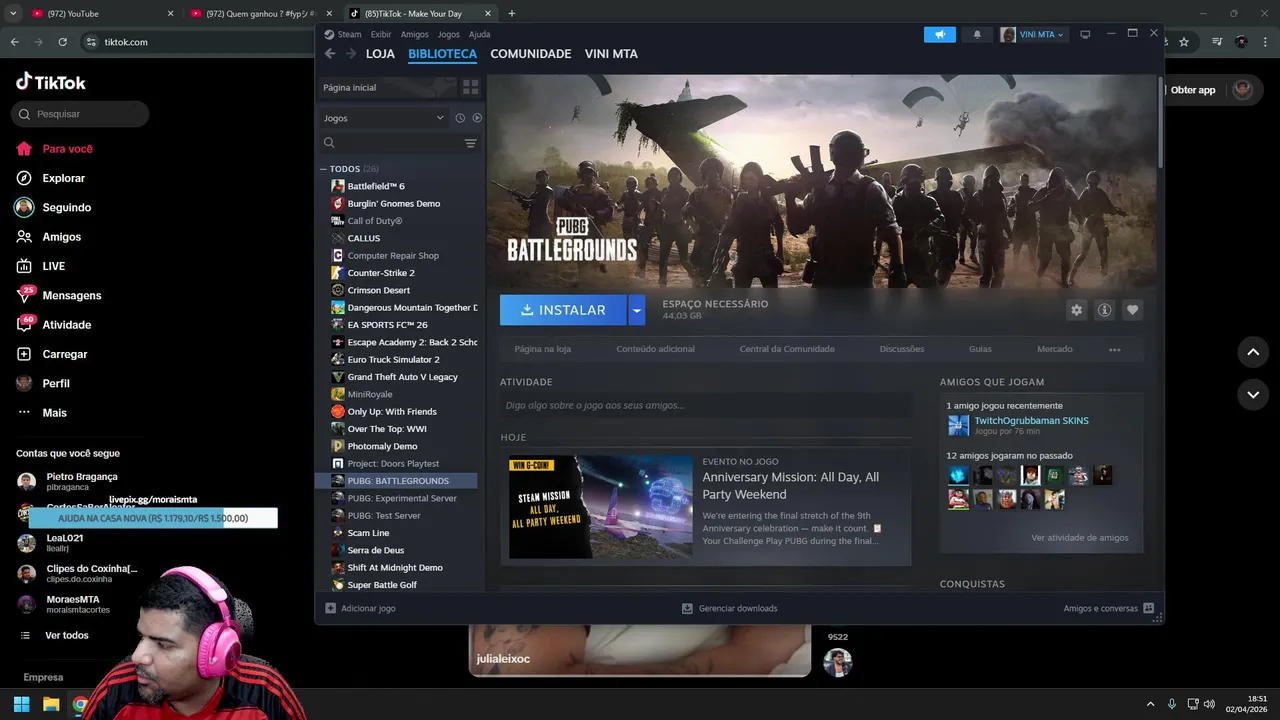The image size is (1280, 720).
Task: Click the activity post text field
Action: coord(705,405)
